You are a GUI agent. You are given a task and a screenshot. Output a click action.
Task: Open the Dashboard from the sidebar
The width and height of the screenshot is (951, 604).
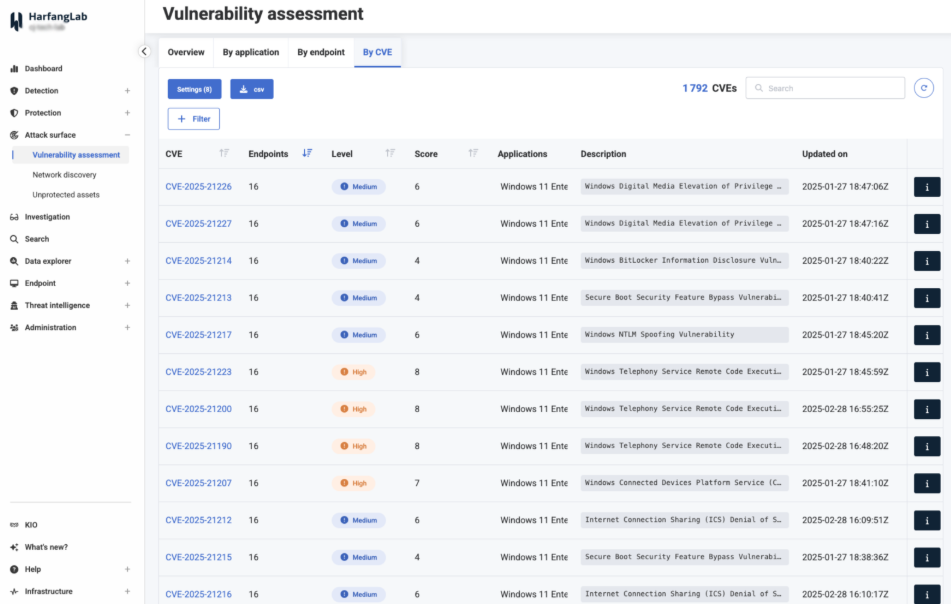[43, 69]
